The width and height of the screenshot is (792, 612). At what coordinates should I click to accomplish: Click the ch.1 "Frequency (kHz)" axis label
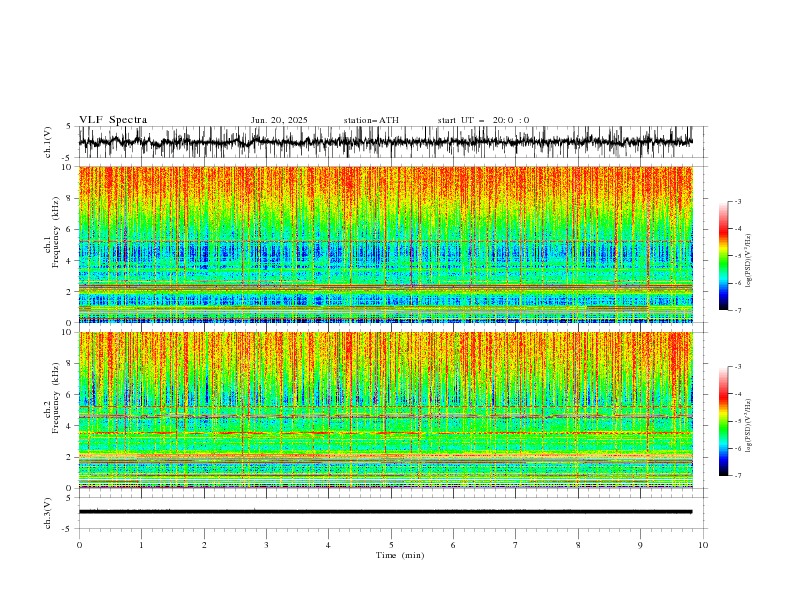click(x=56, y=232)
